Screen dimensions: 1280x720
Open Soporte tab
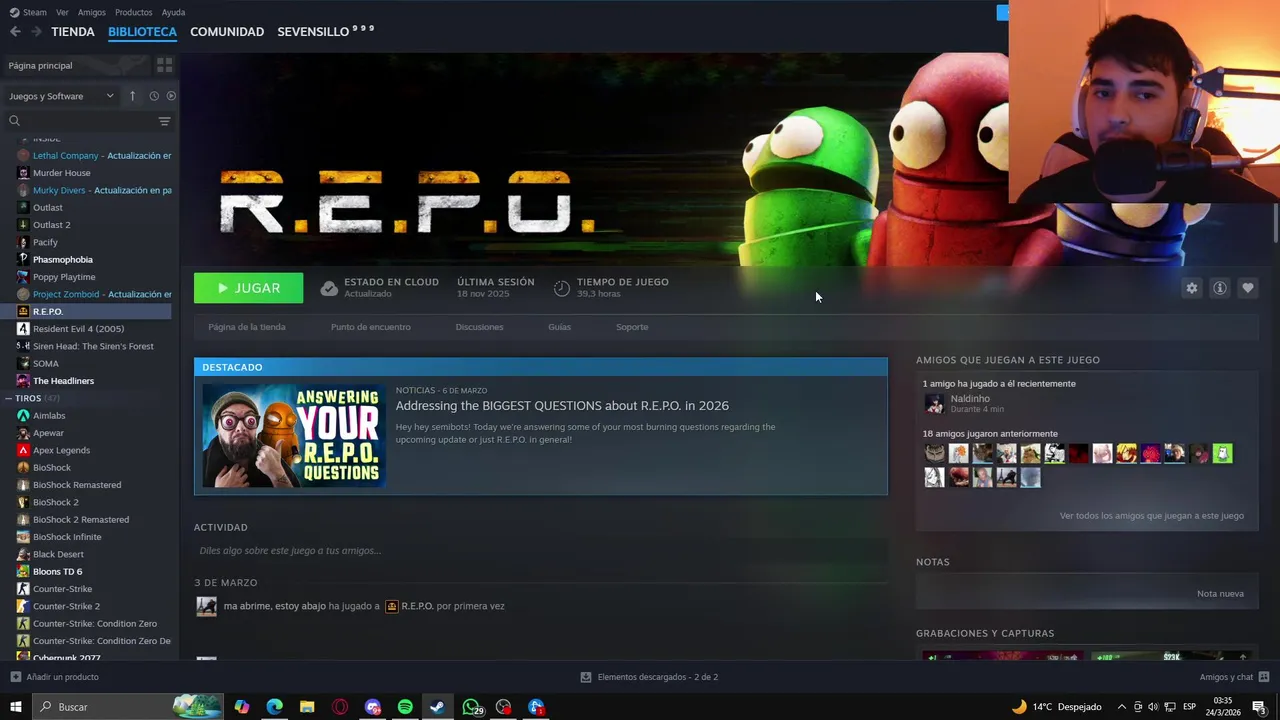pyautogui.click(x=632, y=327)
